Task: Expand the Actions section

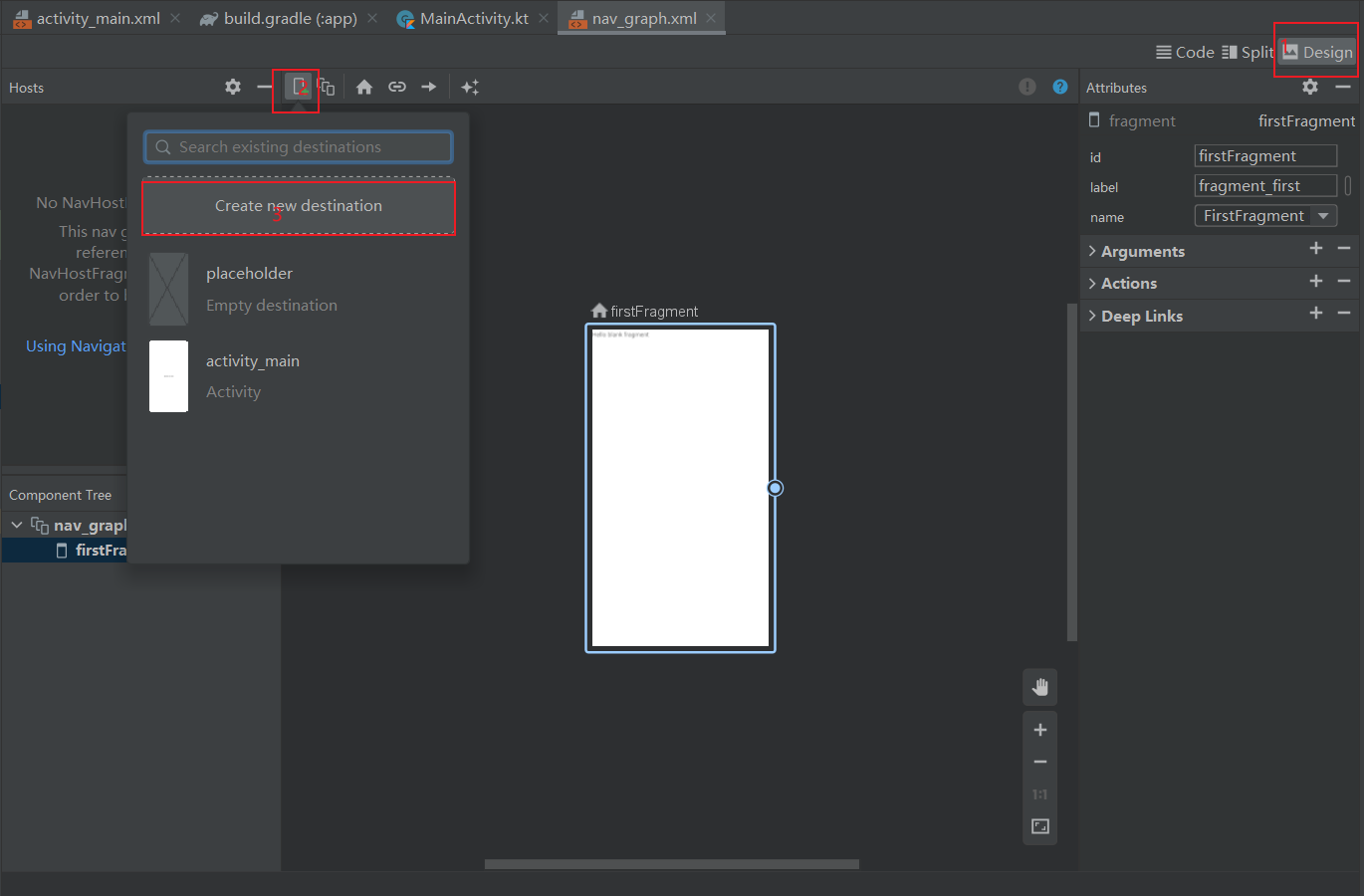Action: point(1092,284)
